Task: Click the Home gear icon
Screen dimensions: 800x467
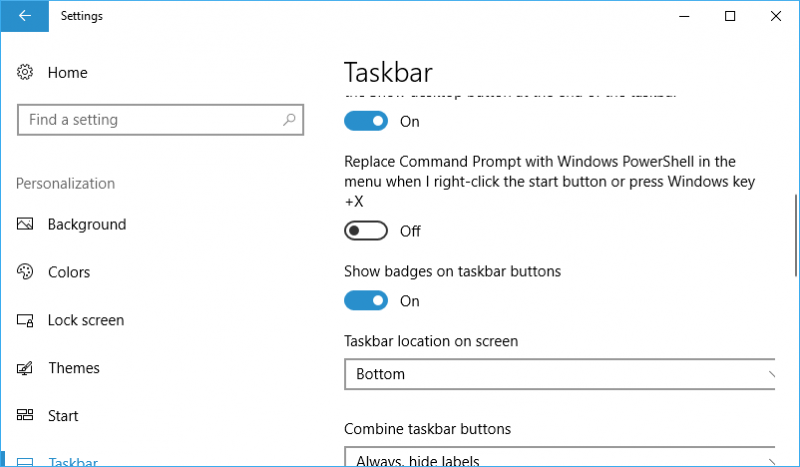Action: (x=24, y=72)
